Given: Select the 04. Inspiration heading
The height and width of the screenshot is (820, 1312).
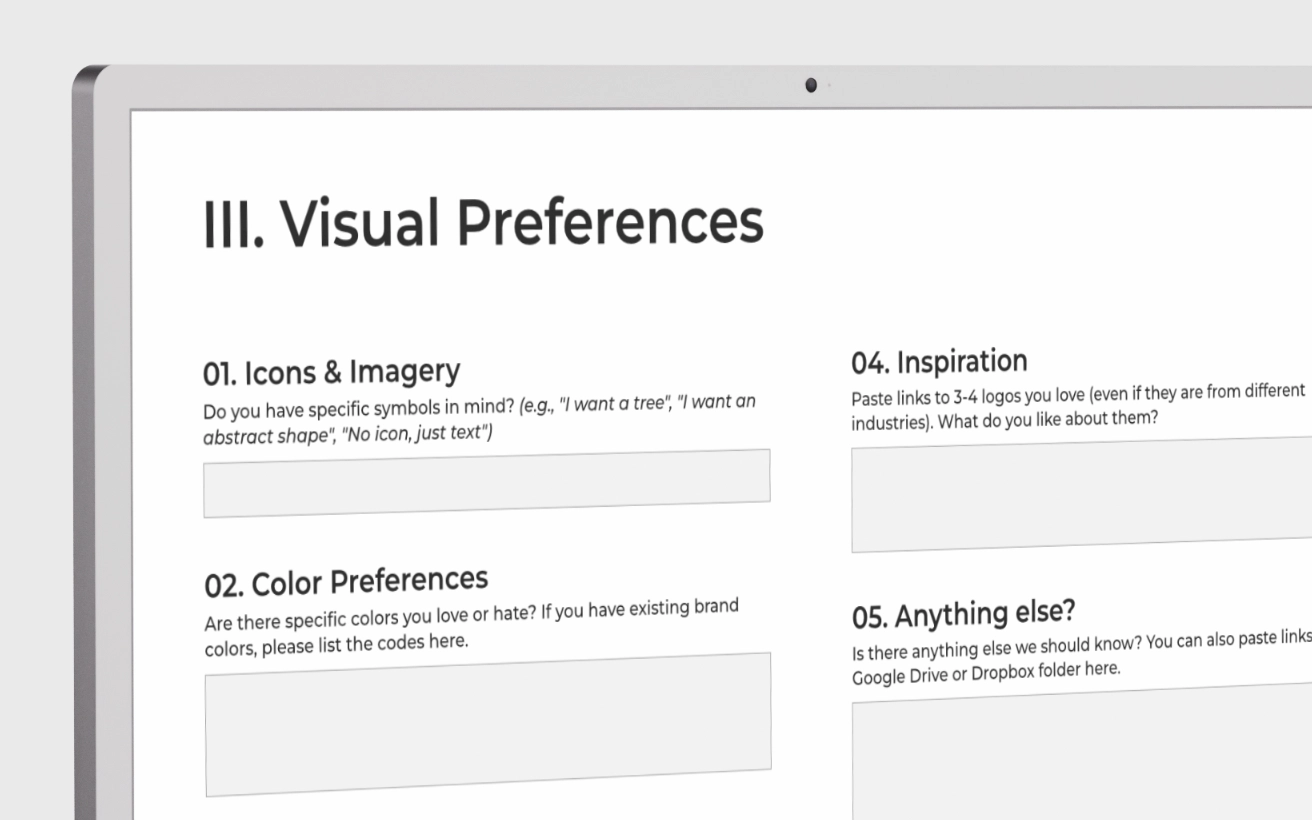Looking at the screenshot, I should coord(939,361).
